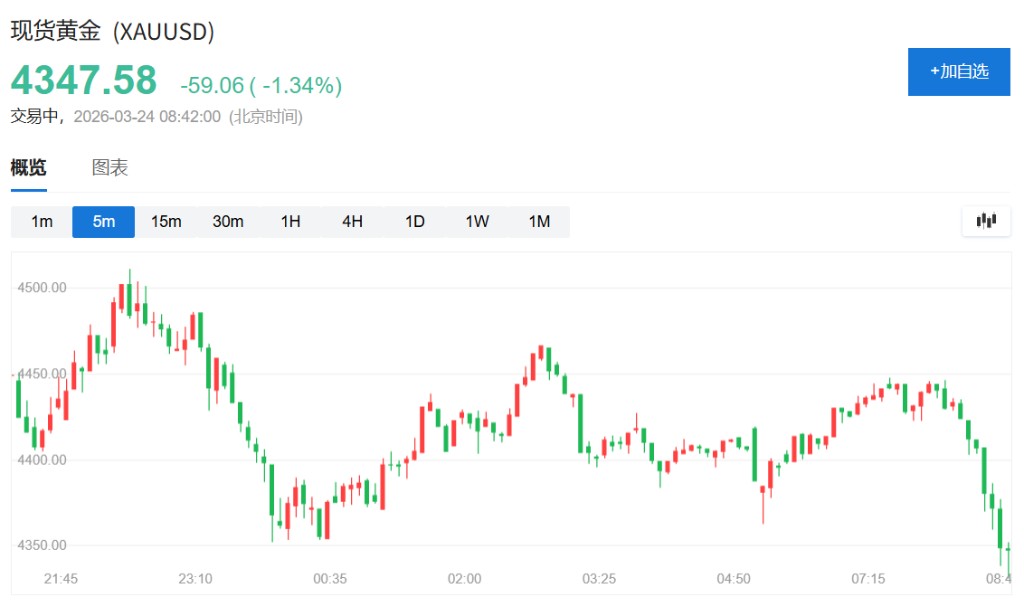
Task: Select the 1W weekly interval
Action: 477,222
